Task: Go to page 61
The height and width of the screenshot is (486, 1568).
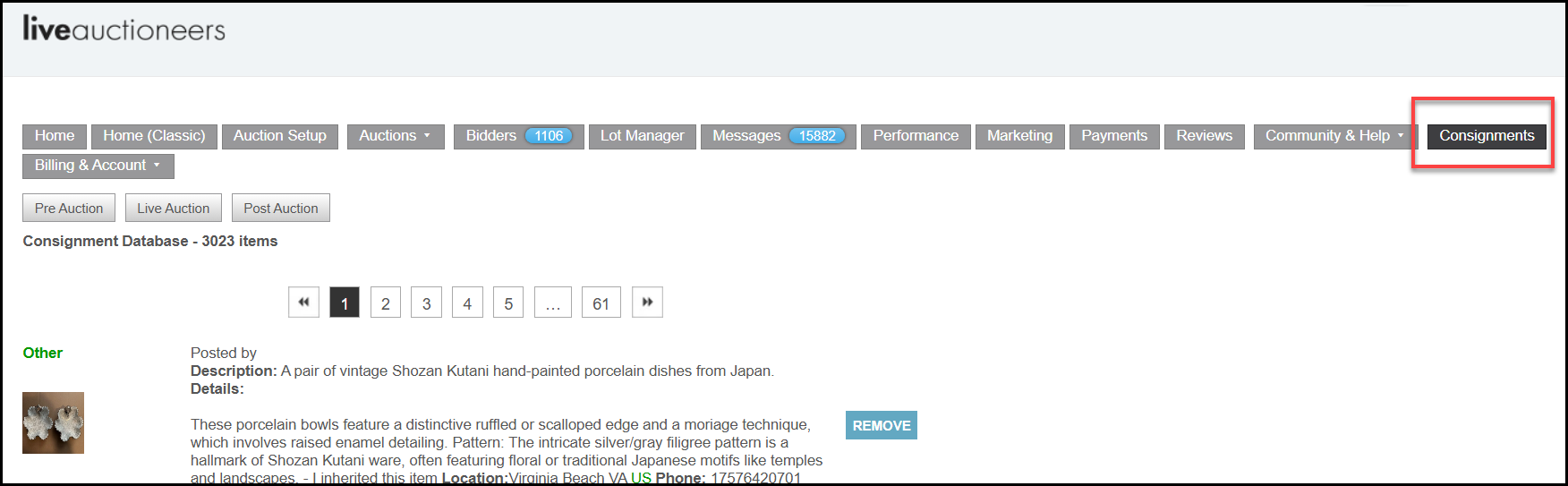Action: click(x=601, y=303)
